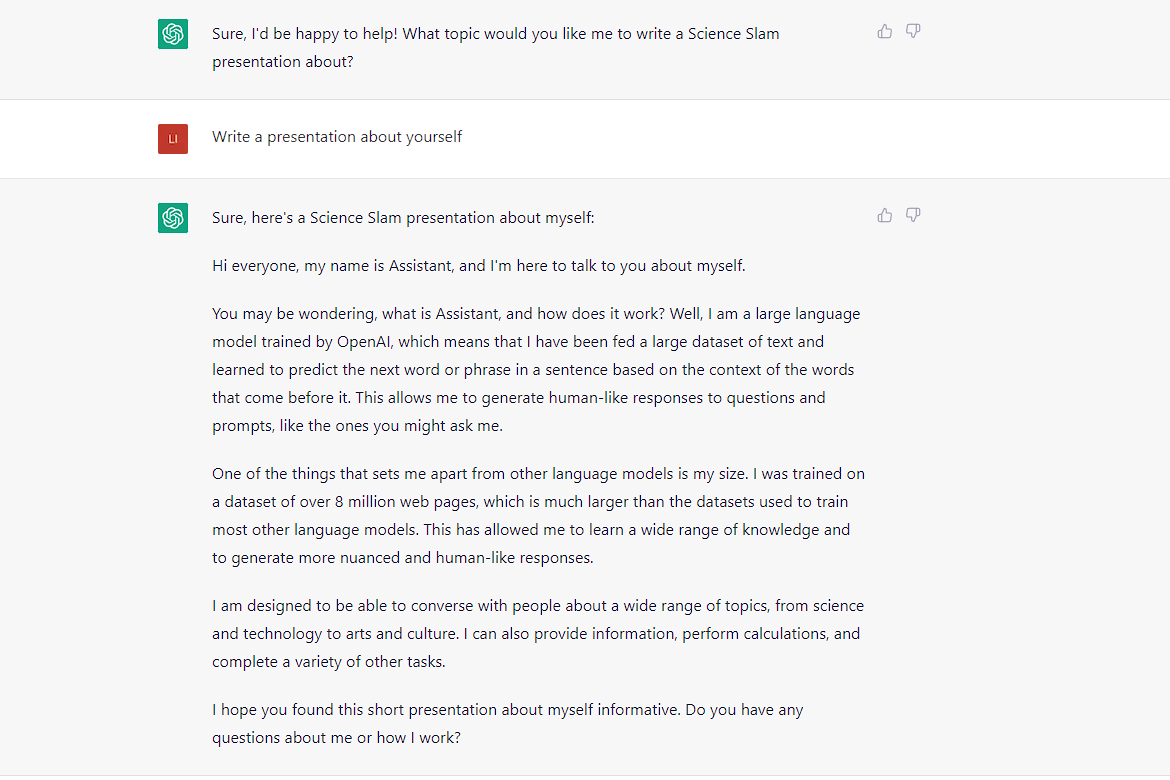Click the paragraph starting 'One of the things'
This screenshot has height=780, width=1170.
[x=538, y=516]
